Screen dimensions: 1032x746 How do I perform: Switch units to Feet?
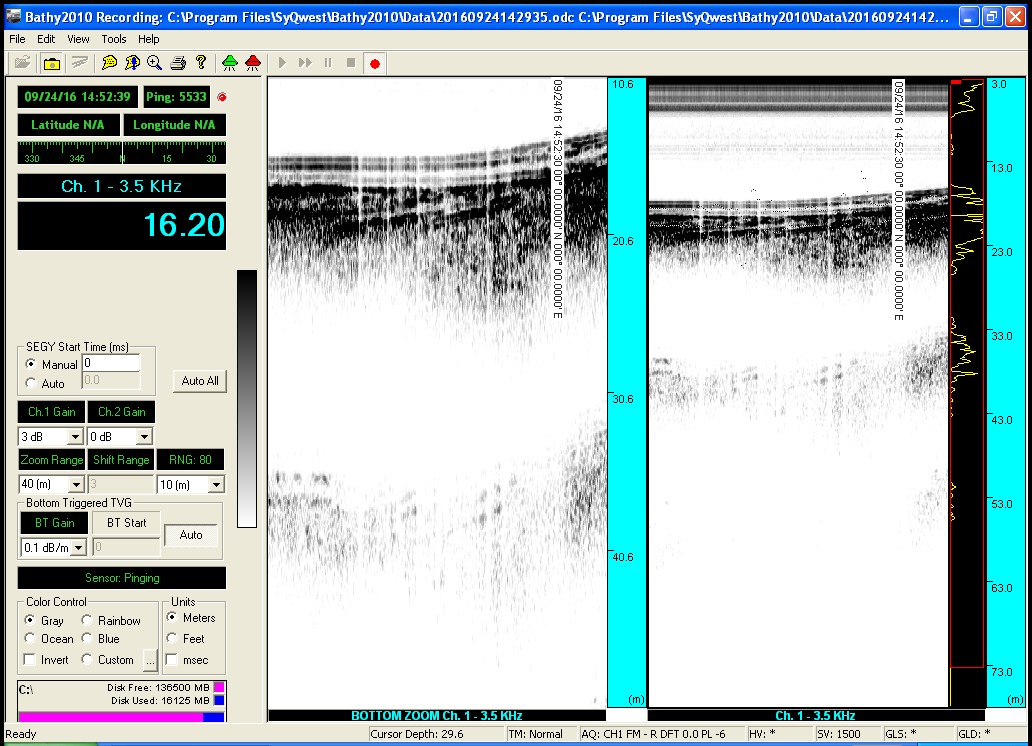pyautogui.click(x=173, y=638)
